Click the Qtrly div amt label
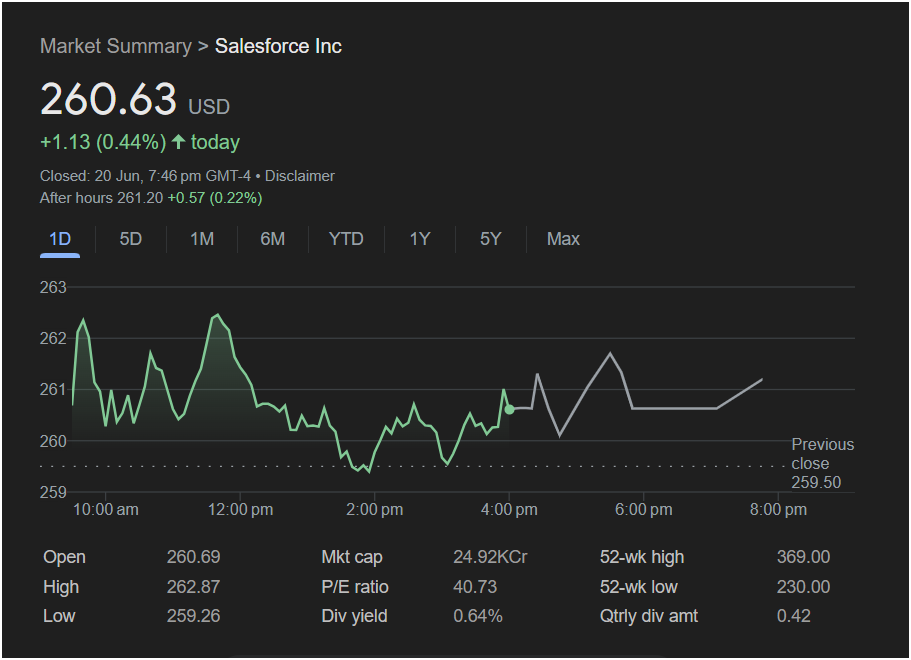Screen dimensions: 911x660 click(649, 616)
